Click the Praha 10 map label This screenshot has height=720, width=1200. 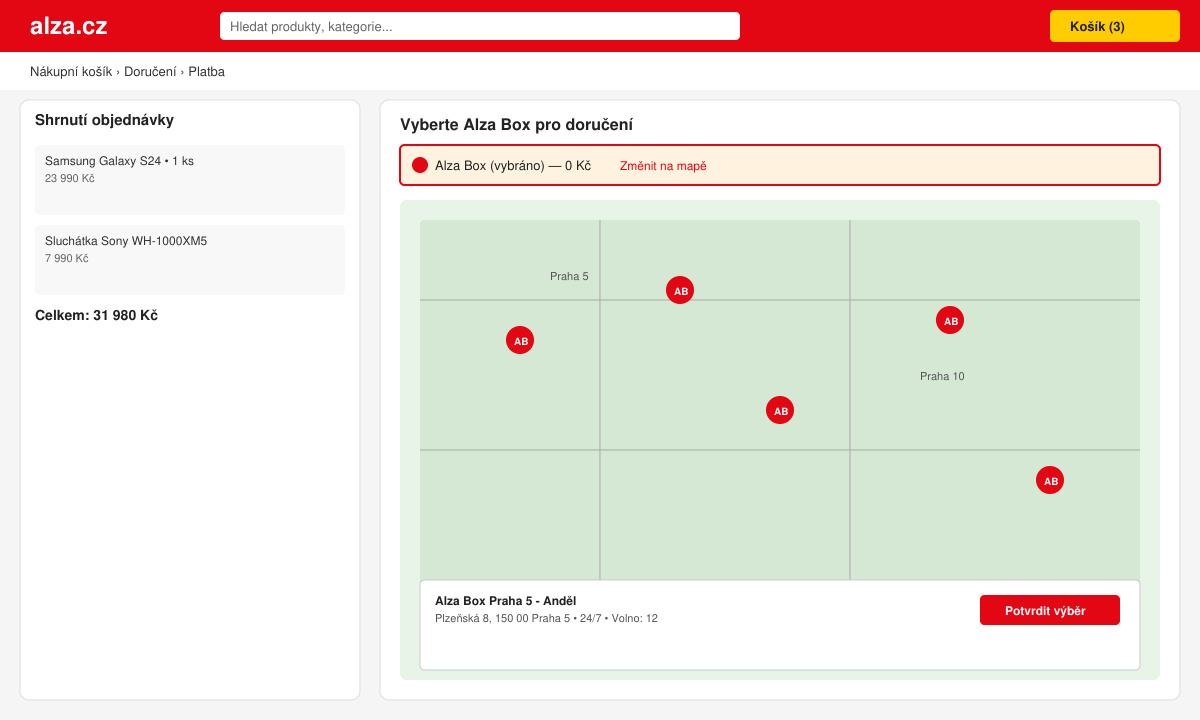tap(942, 376)
